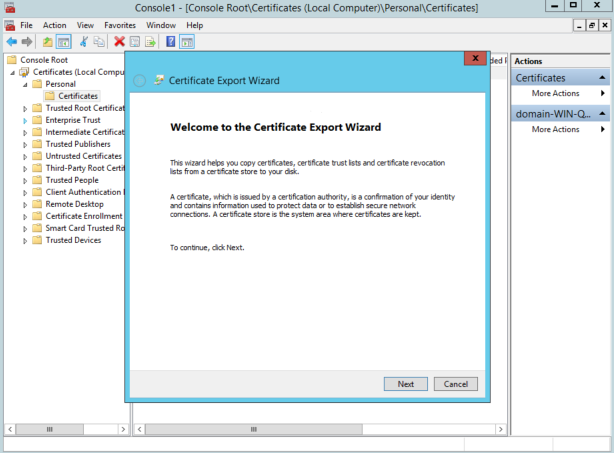The height and width of the screenshot is (453, 614).
Task: Restore the inner MDI console window
Action: 592,25
